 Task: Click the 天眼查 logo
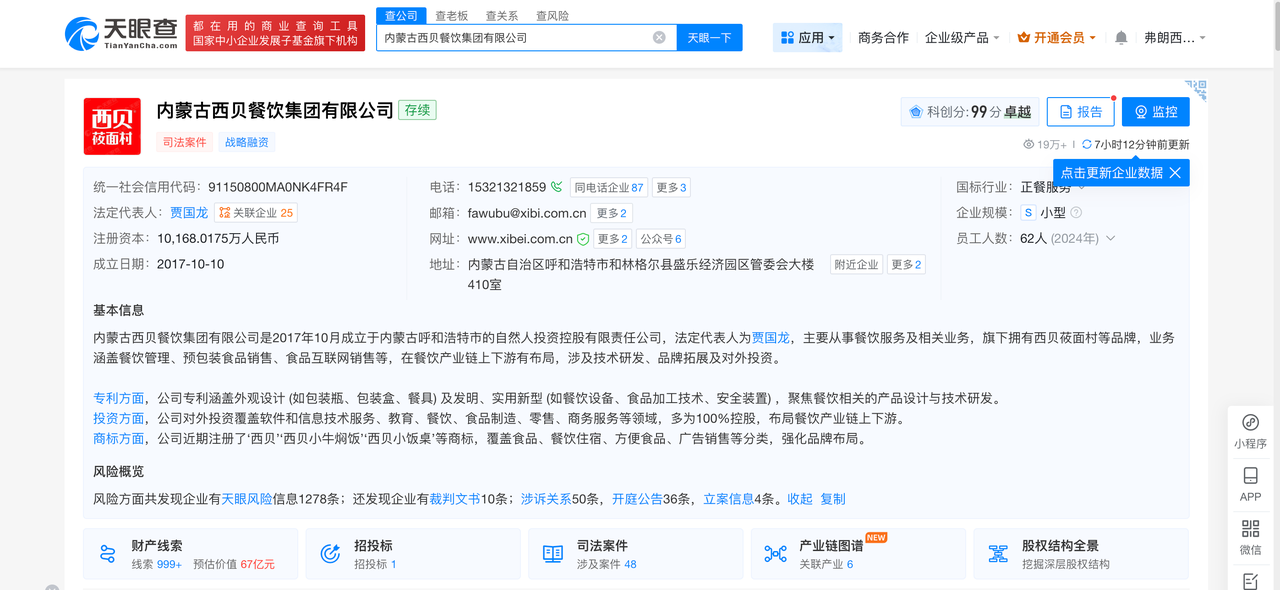(x=117, y=33)
